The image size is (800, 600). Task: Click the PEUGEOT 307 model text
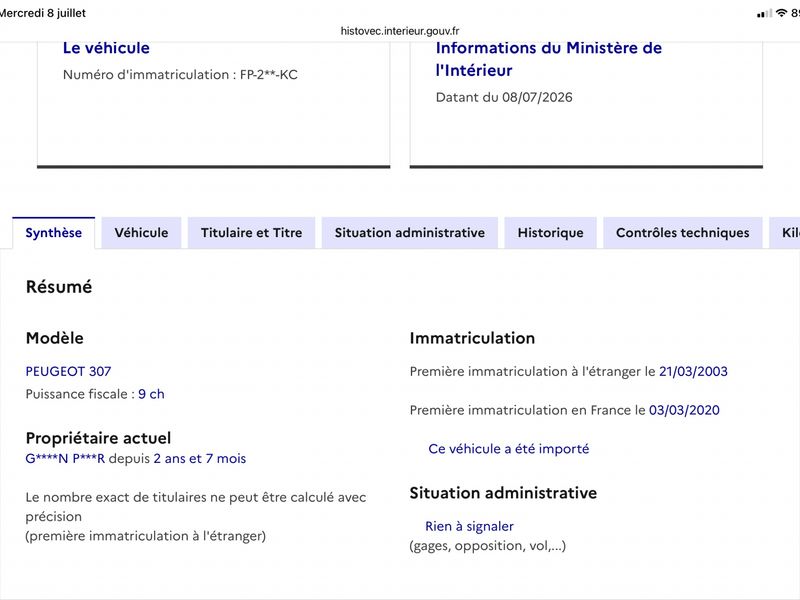(x=68, y=371)
